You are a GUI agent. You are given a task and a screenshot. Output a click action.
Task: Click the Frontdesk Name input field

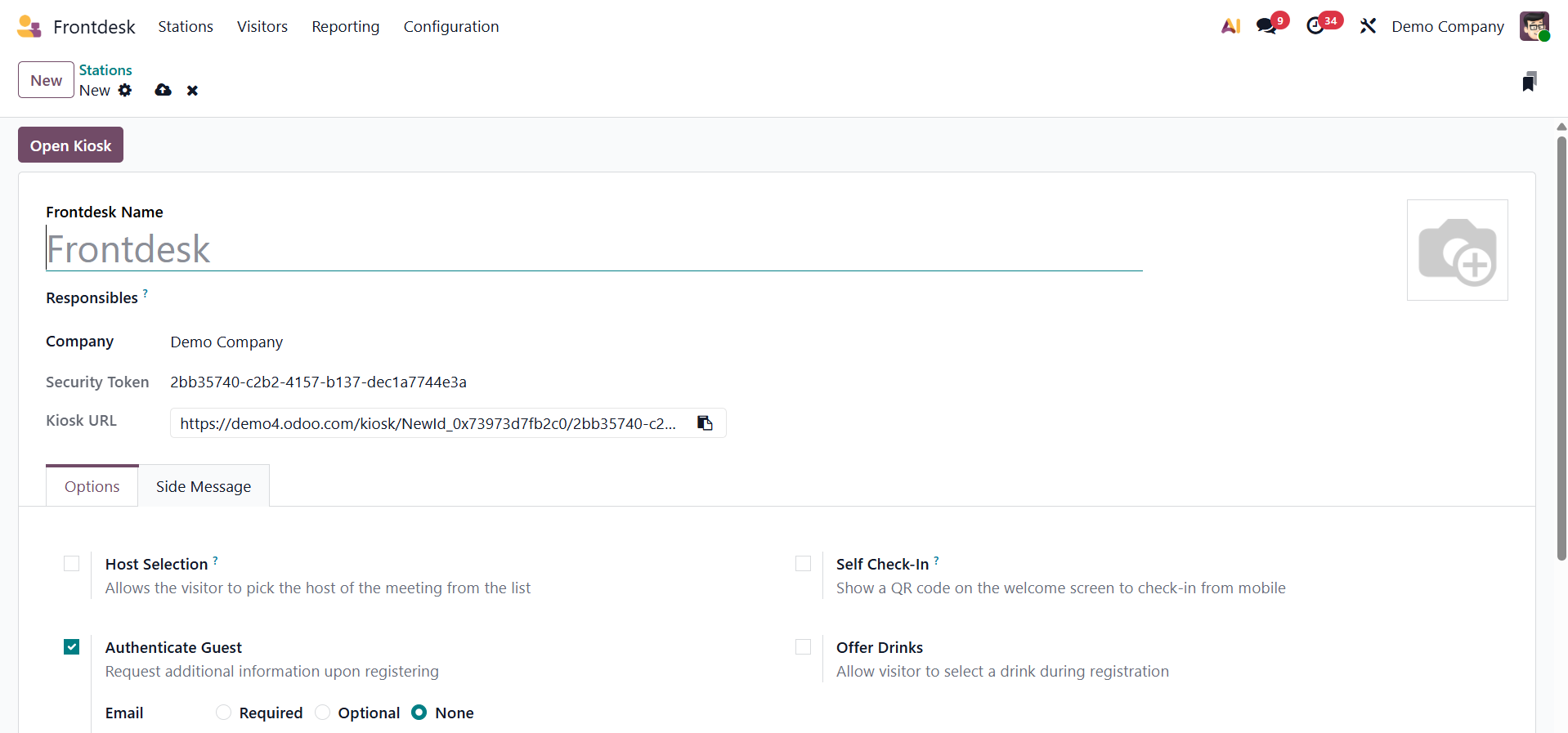point(594,249)
